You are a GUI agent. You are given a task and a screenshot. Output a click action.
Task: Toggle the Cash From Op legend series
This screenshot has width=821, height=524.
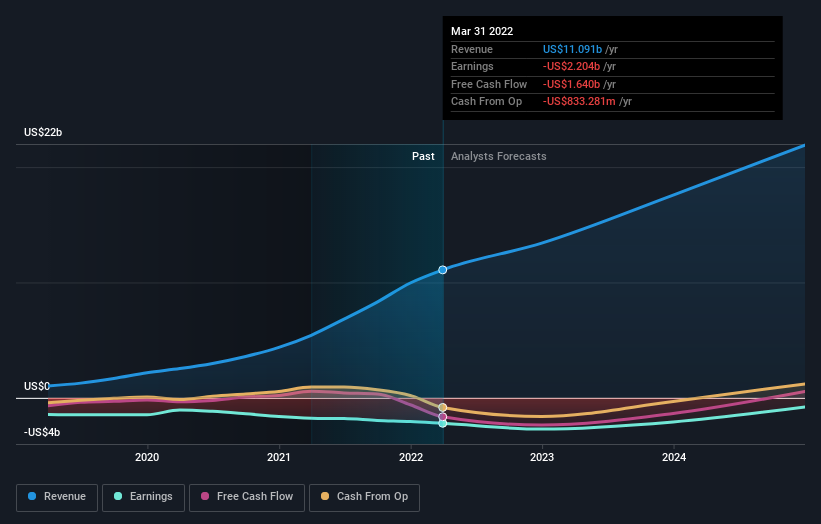[364, 497]
